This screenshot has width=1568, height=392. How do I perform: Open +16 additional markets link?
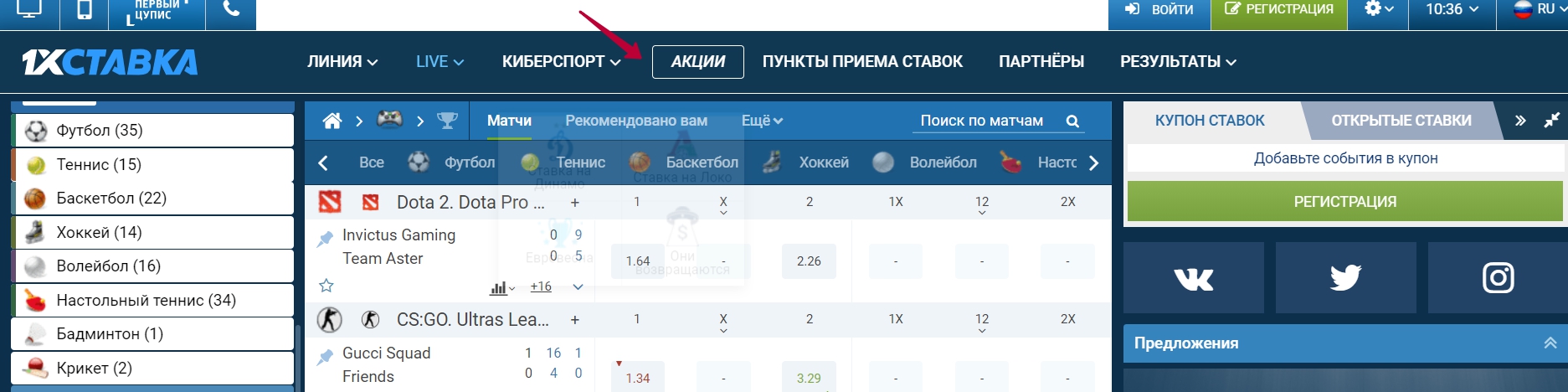pyautogui.click(x=541, y=286)
